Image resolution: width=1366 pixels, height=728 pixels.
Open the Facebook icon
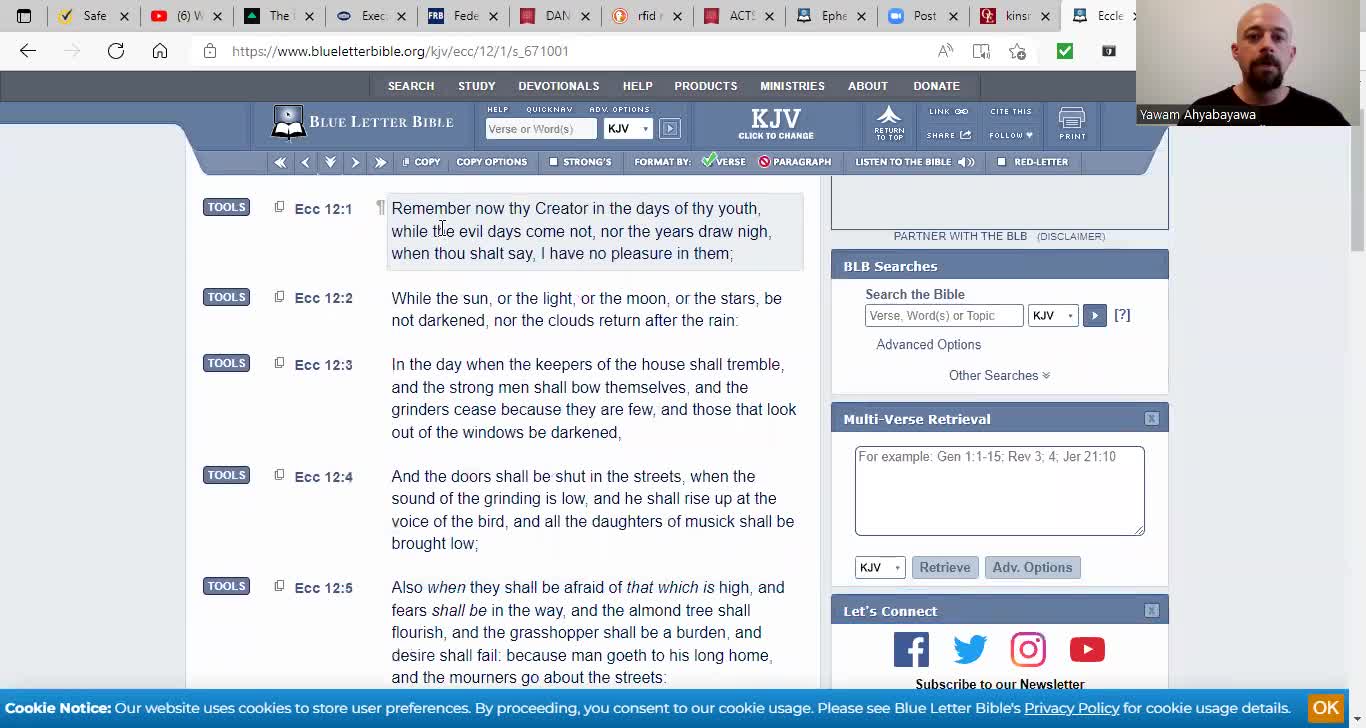click(x=911, y=649)
